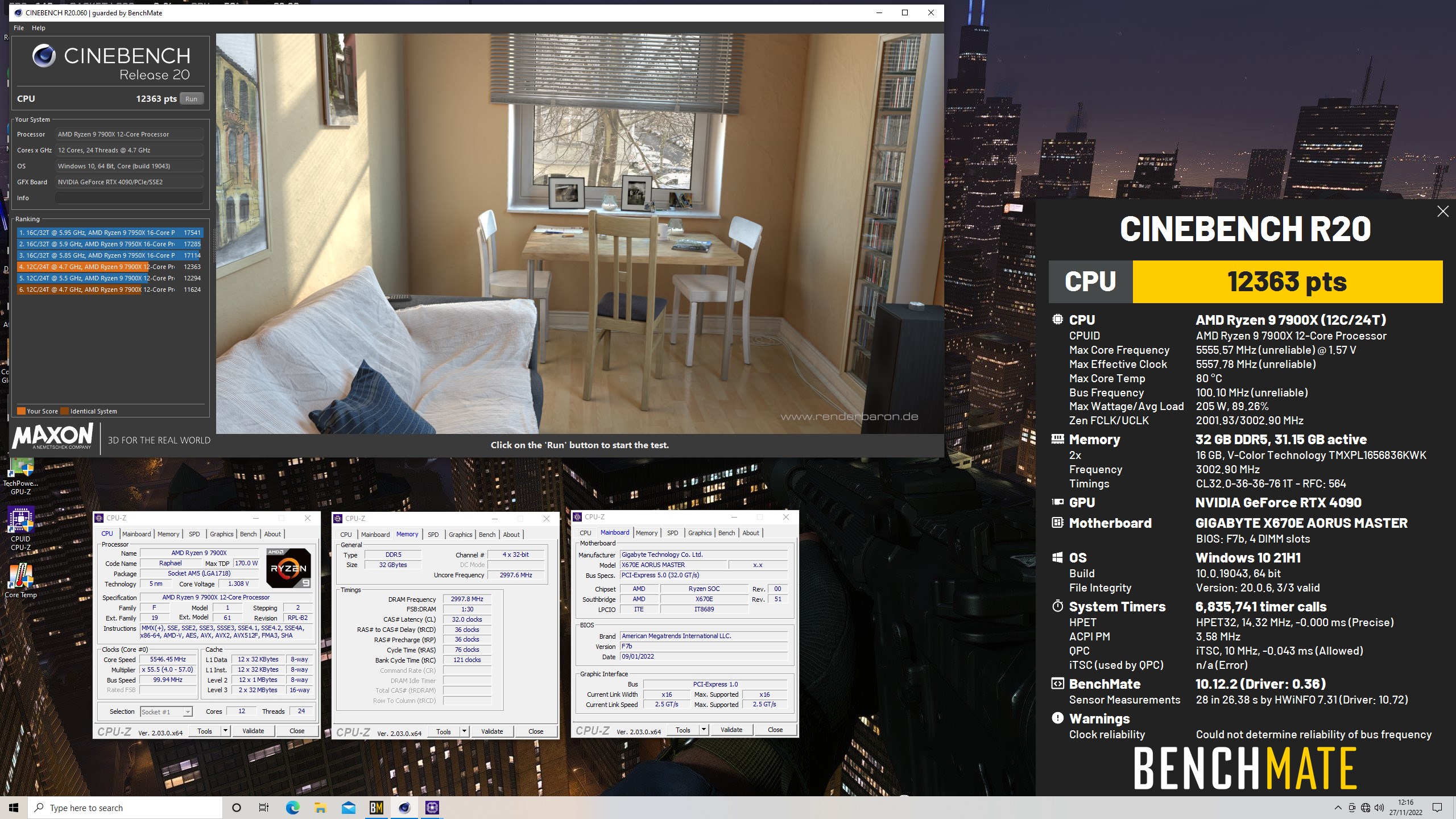Switch to CPU-Z taskbar icon
Screen dimensions: 1456x819
[432, 808]
